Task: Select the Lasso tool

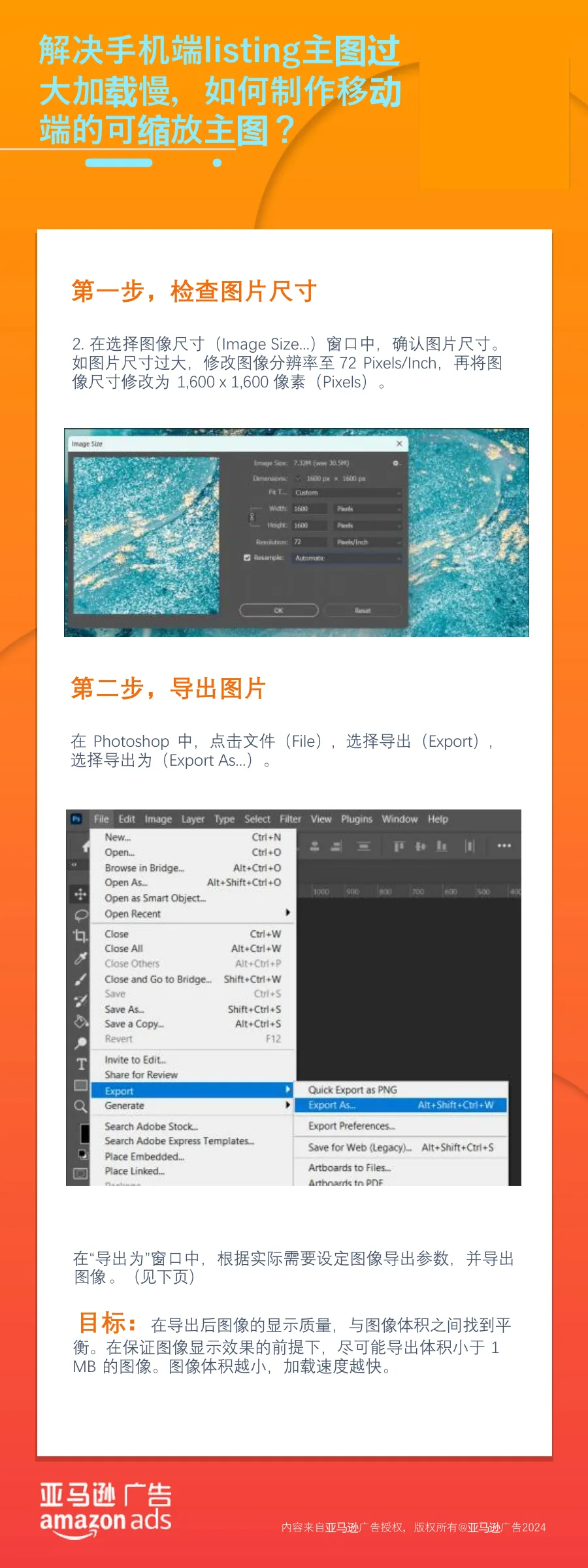Action: (80, 915)
